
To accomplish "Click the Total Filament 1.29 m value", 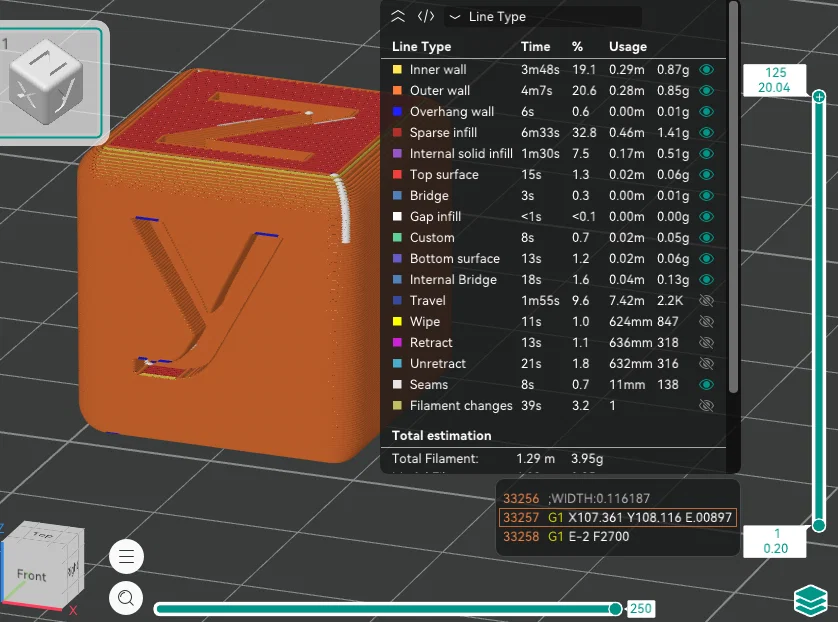I will [x=536, y=458].
